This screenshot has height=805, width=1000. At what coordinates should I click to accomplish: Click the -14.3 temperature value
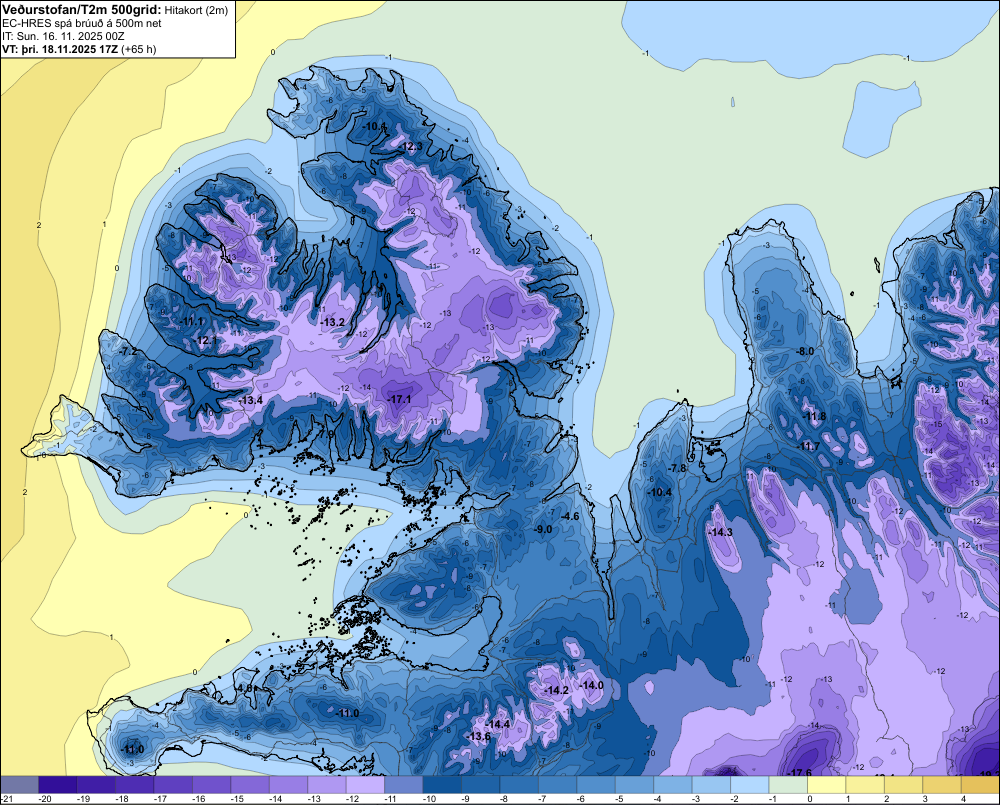pyautogui.click(x=721, y=533)
